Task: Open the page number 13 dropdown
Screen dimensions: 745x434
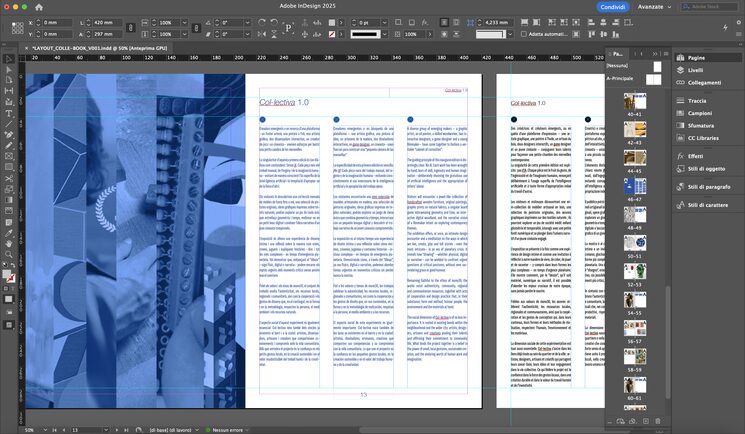Action: [x=105, y=430]
